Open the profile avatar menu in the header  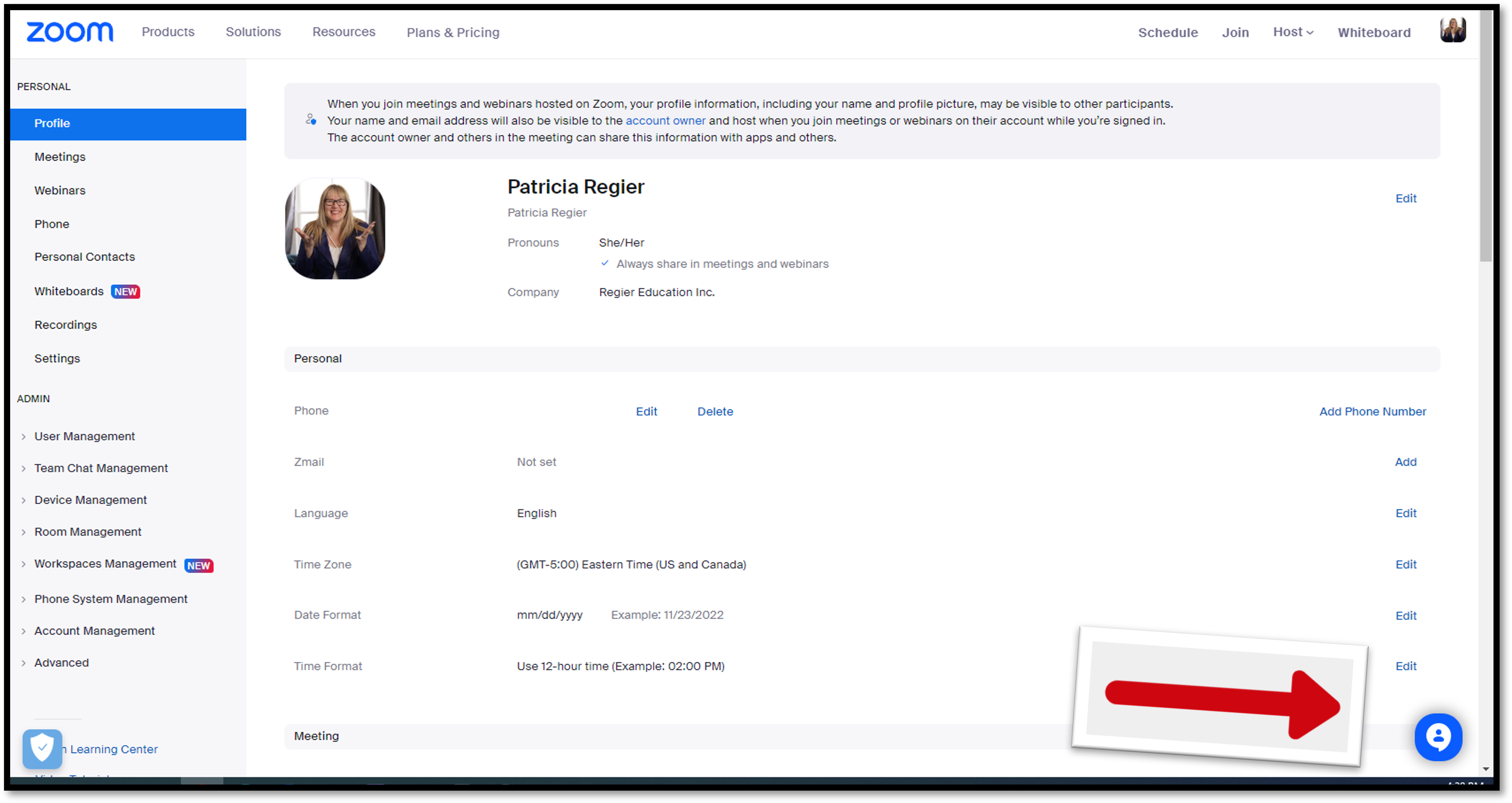pos(1452,30)
